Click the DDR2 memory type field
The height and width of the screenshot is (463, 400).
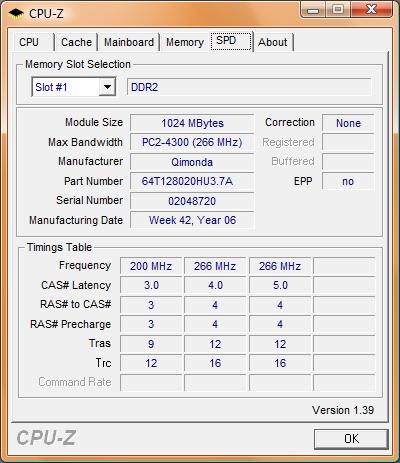pos(249,87)
